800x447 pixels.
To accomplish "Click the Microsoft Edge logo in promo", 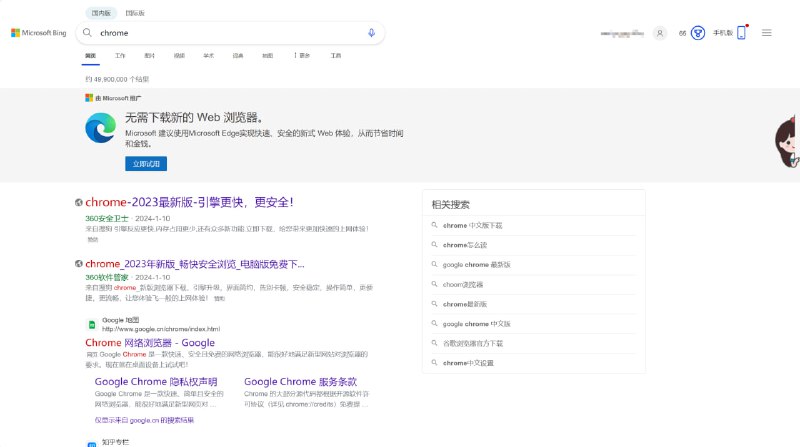I will point(101,128).
